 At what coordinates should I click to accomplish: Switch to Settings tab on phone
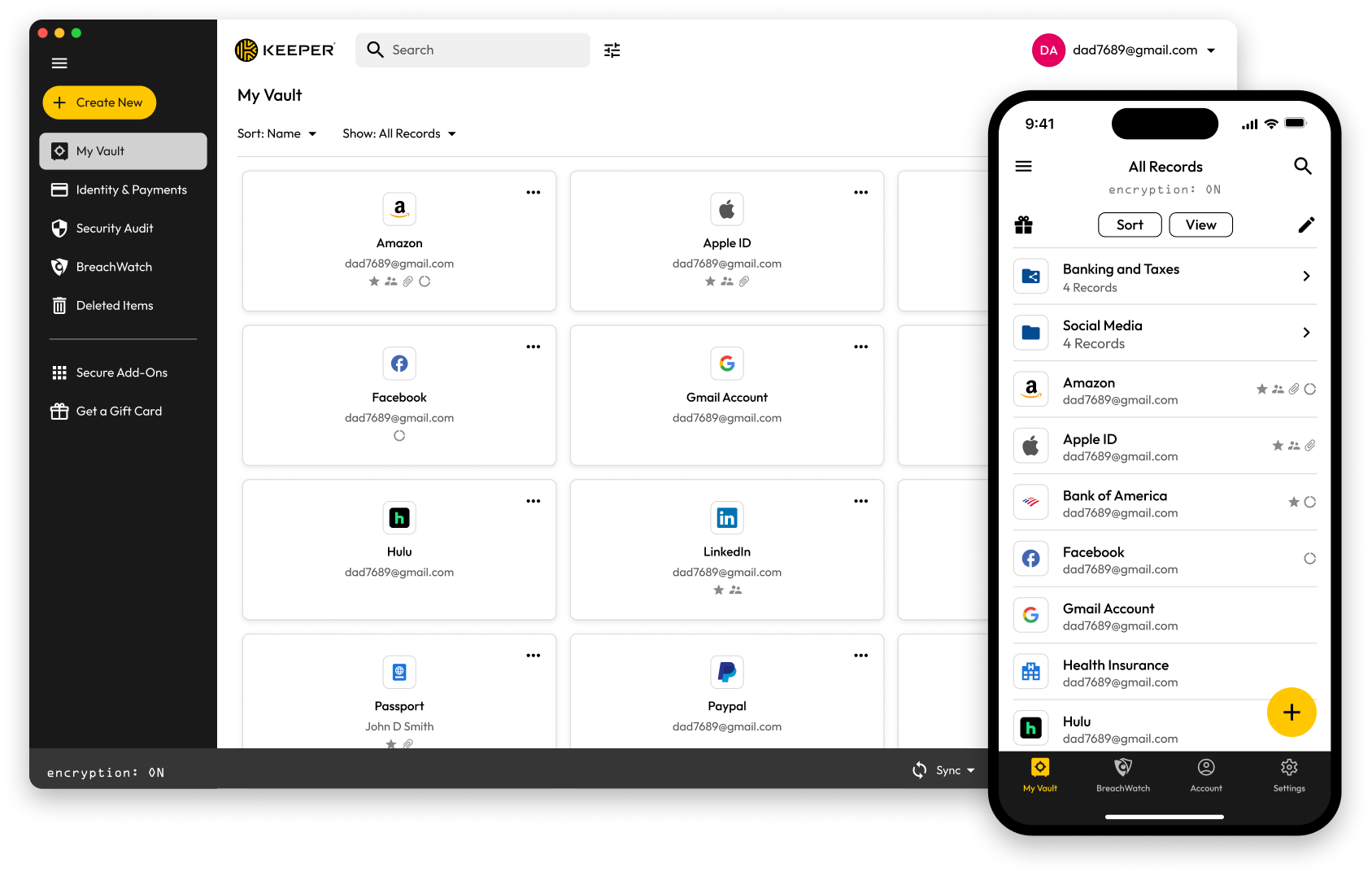tap(1289, 775)
